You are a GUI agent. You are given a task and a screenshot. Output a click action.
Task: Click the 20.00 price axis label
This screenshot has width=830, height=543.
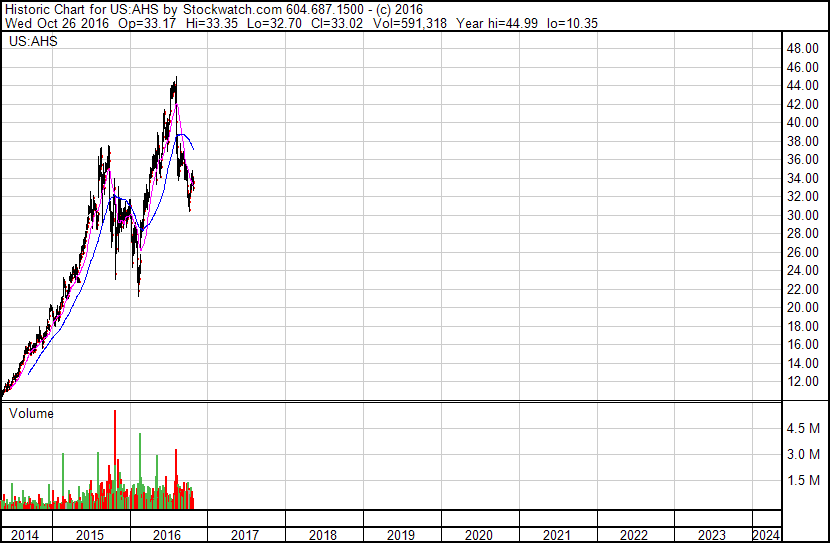pos(802,307)
